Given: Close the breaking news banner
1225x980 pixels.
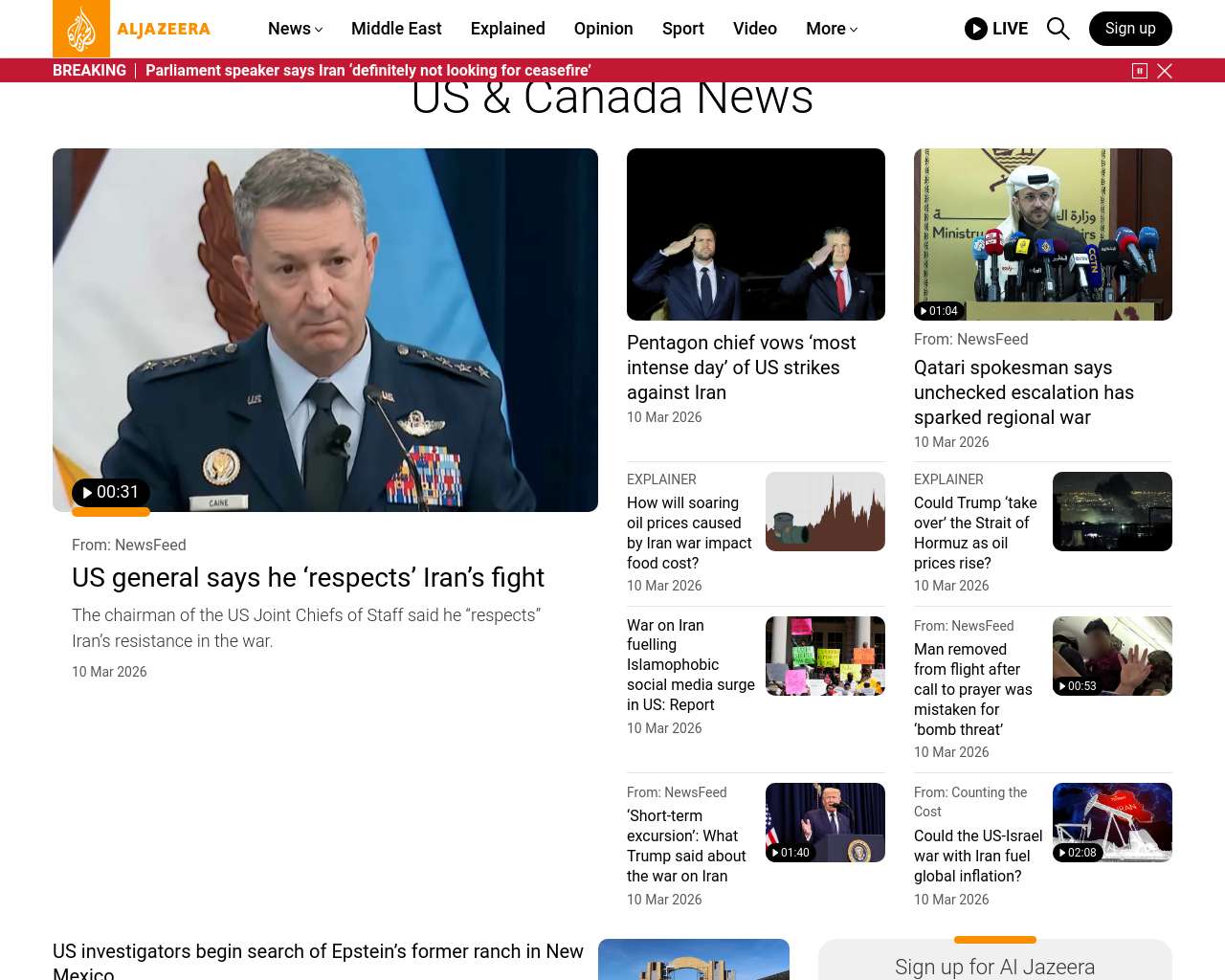Looking at the screenshot, I should [x=1165, y=71].
